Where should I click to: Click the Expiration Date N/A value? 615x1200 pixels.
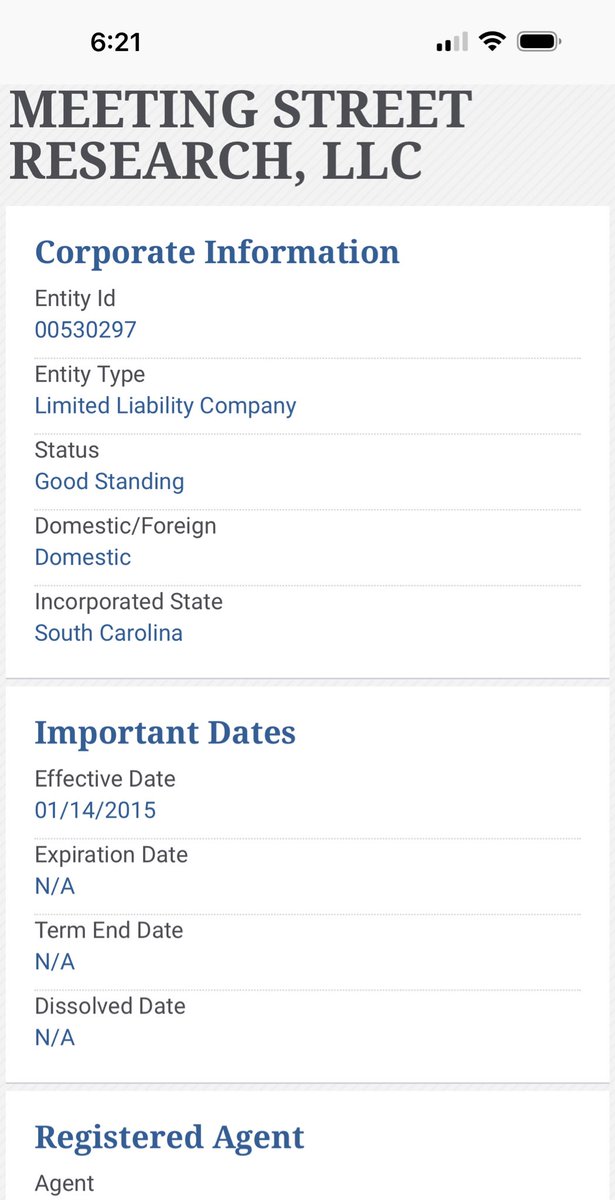pos(55,886)
